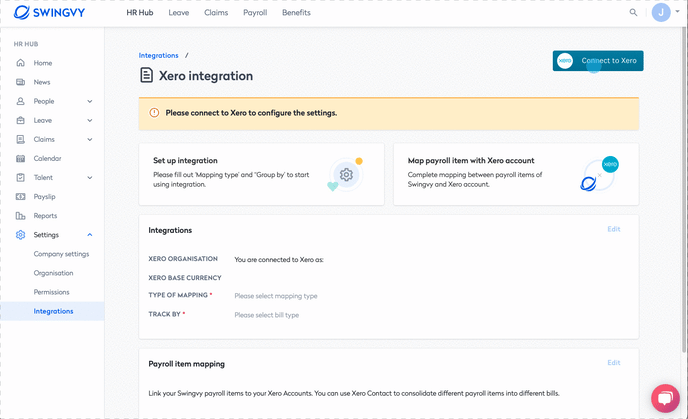The image size is (688, 419).
Task: Click the Talent clipboard icon in sidebar
Action: pos(20,177)
